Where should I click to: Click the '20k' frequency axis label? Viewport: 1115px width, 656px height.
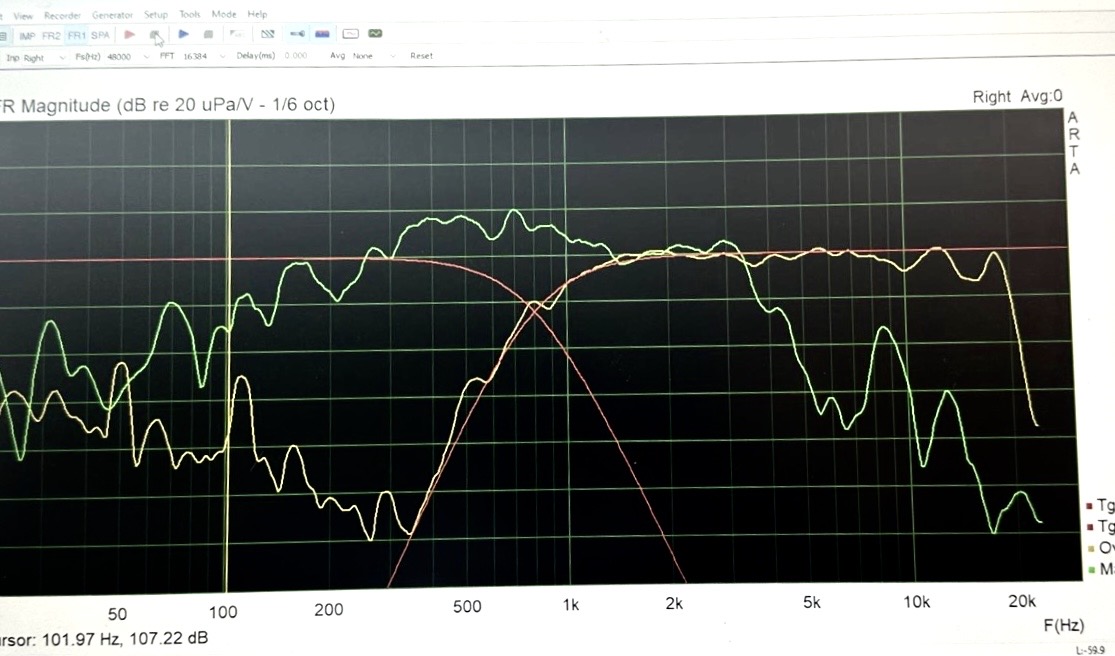[x=1022, y=601]
